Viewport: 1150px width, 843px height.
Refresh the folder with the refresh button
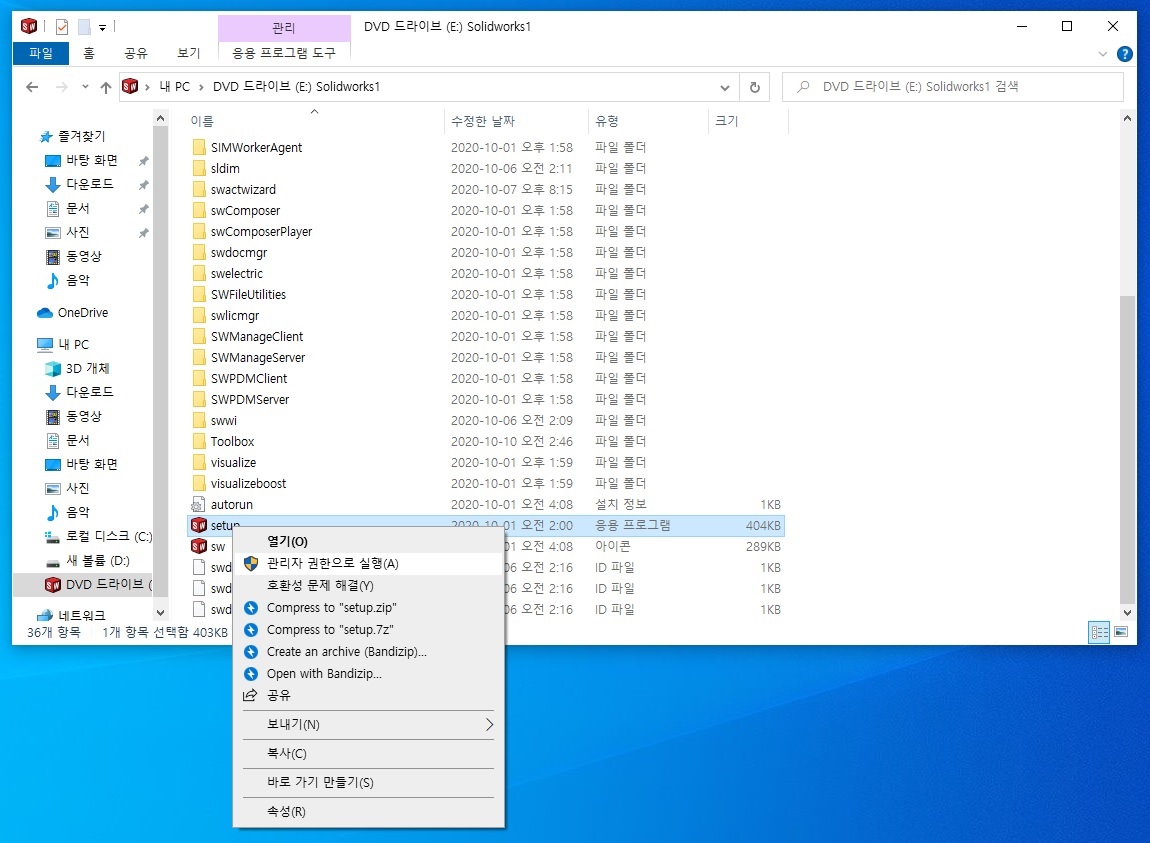tap(755, 87)
